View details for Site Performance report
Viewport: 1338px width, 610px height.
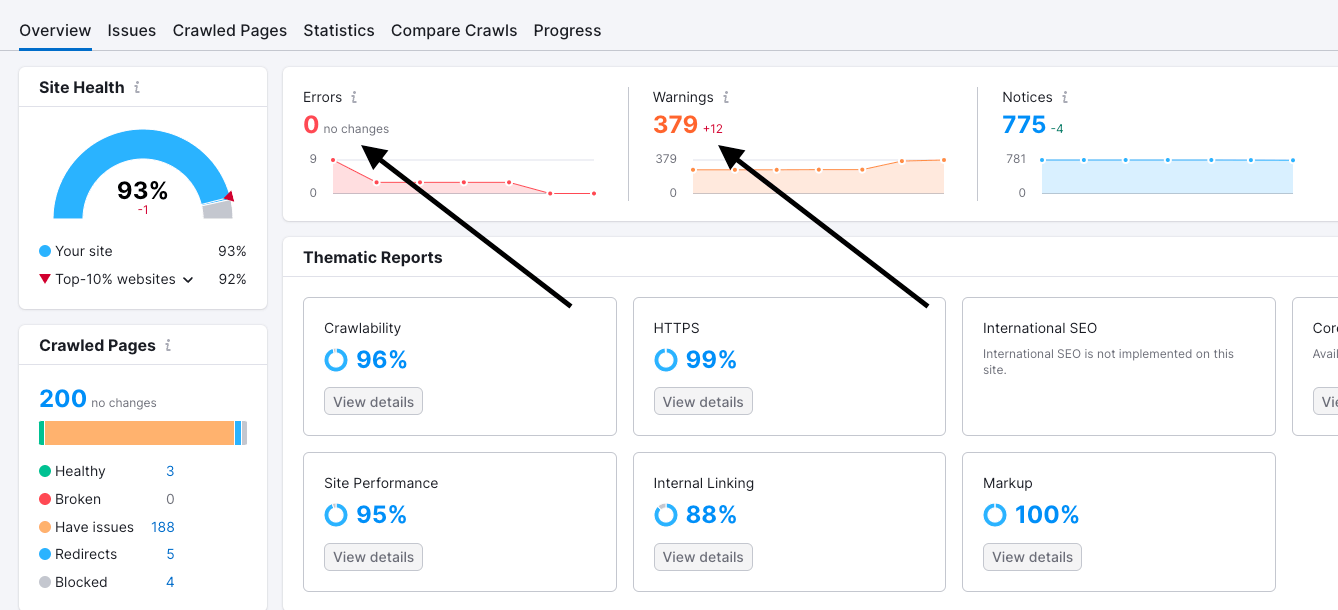click(x=373, y=557)
